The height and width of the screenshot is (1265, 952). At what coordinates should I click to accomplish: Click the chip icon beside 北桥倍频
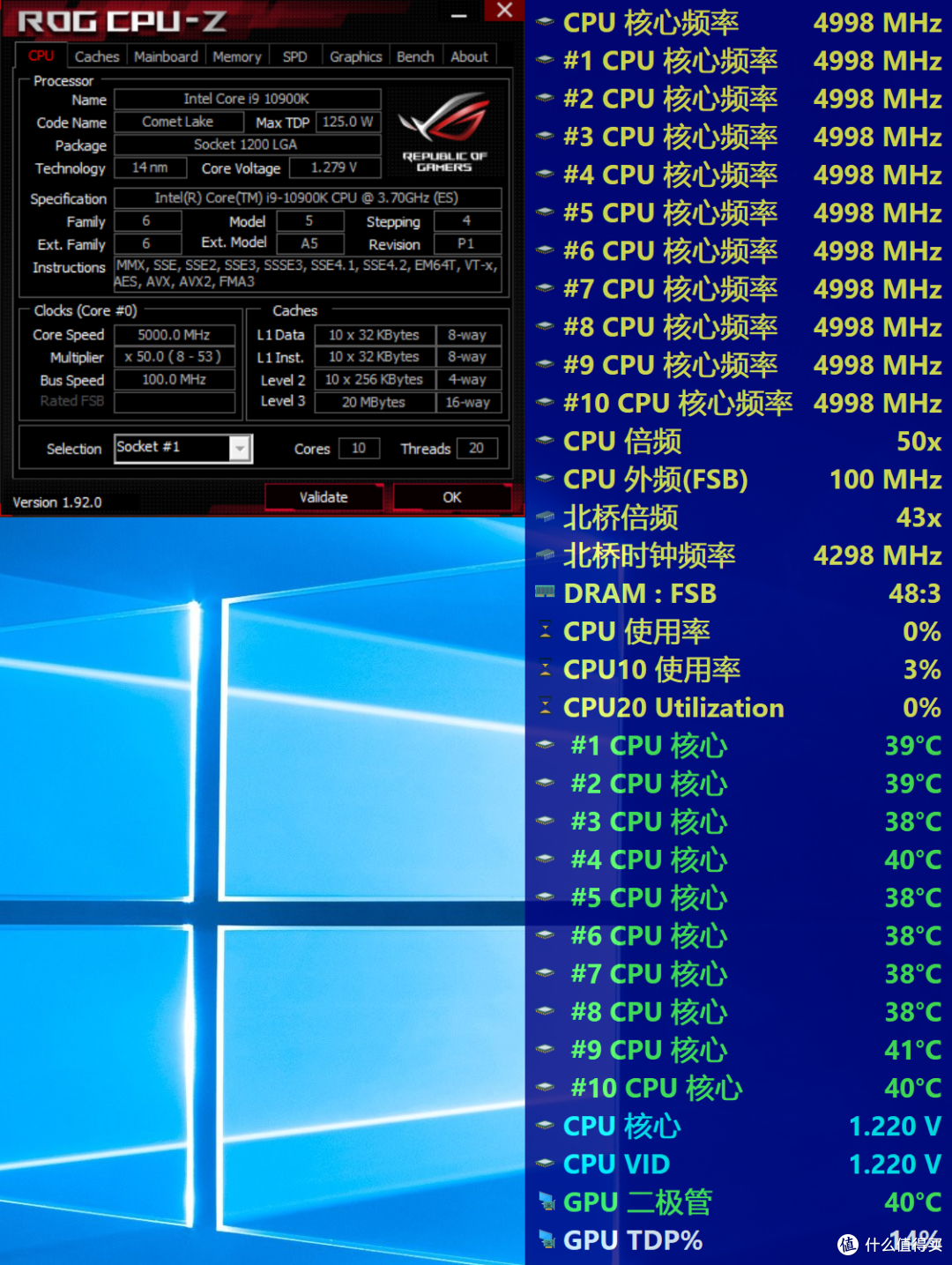(x=545, y=516)
